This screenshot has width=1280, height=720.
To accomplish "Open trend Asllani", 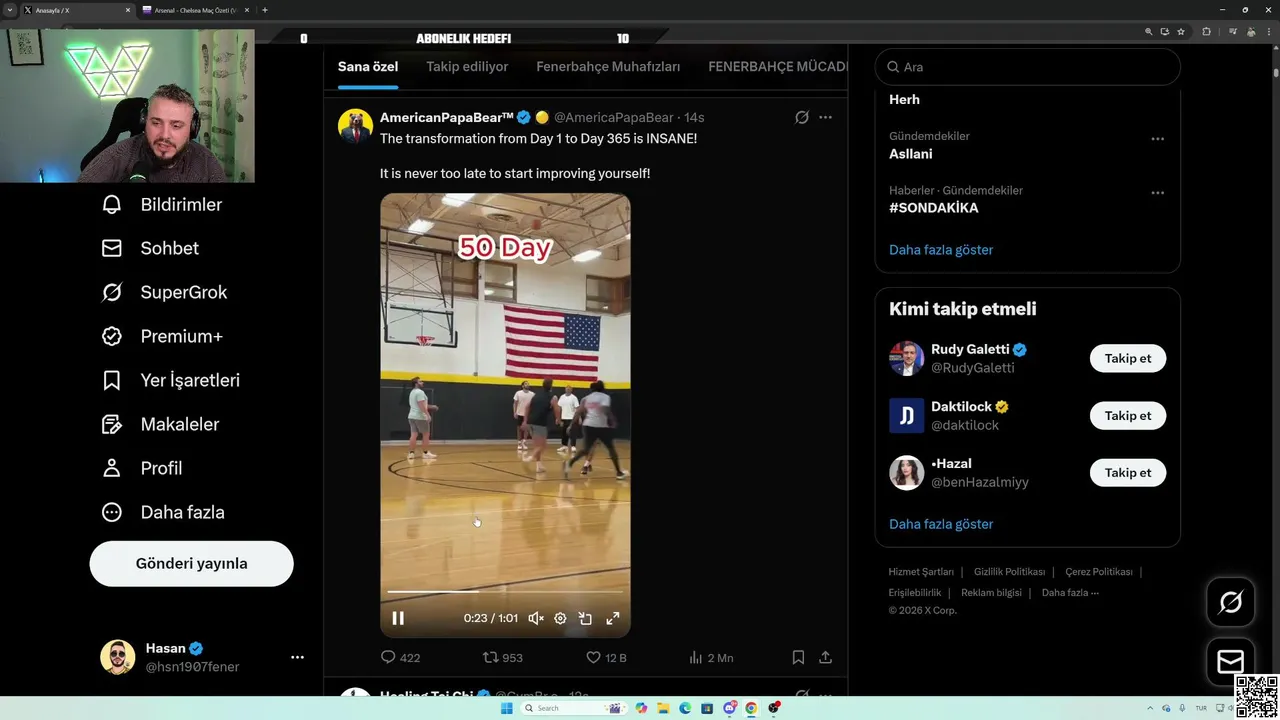I will (x=910, y=154).
